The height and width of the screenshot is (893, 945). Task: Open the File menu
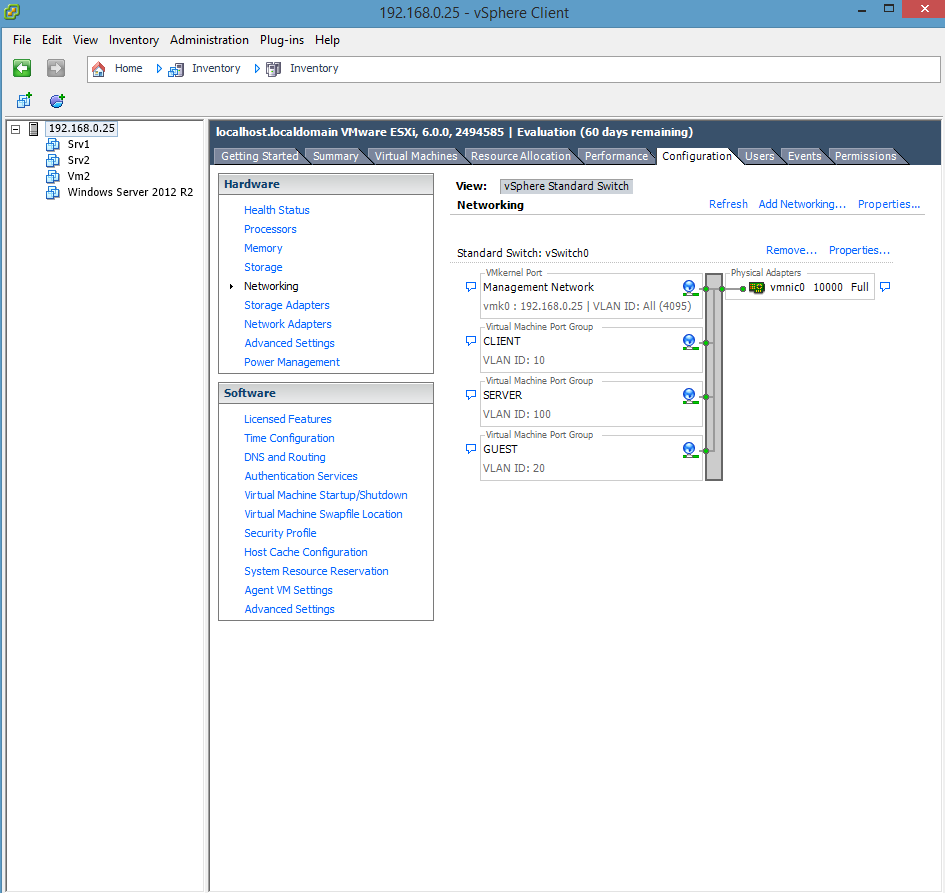click(22, 40)
